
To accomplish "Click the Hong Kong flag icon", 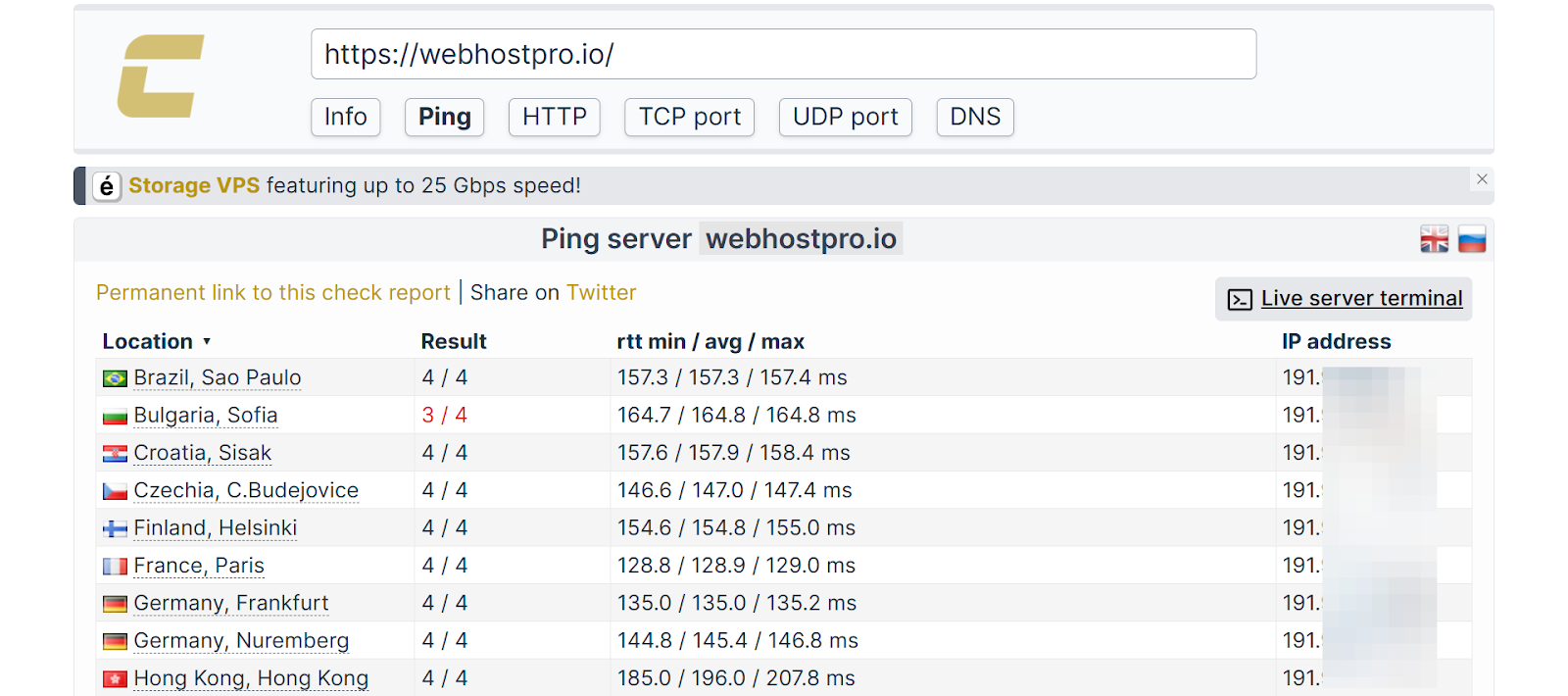I will 115,679.
